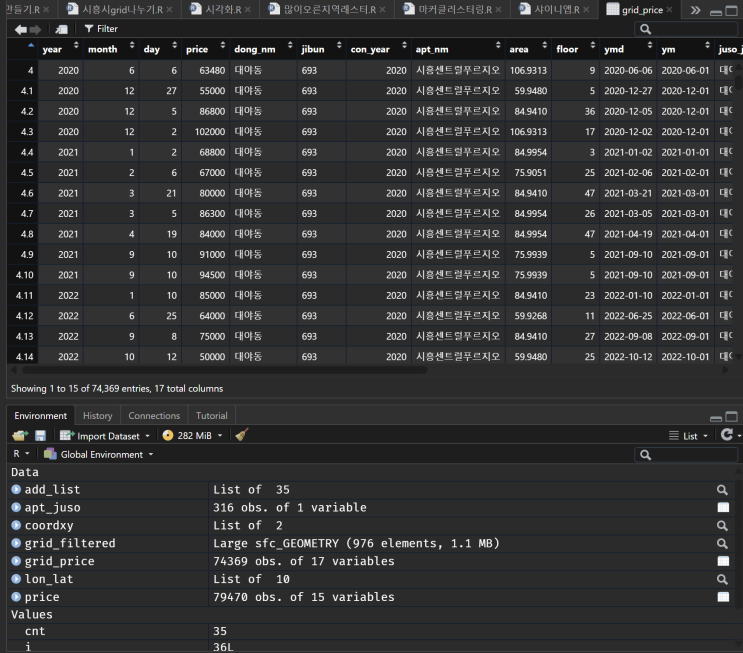
Task: Change environment view mode List dropdown
Action: 688,435
